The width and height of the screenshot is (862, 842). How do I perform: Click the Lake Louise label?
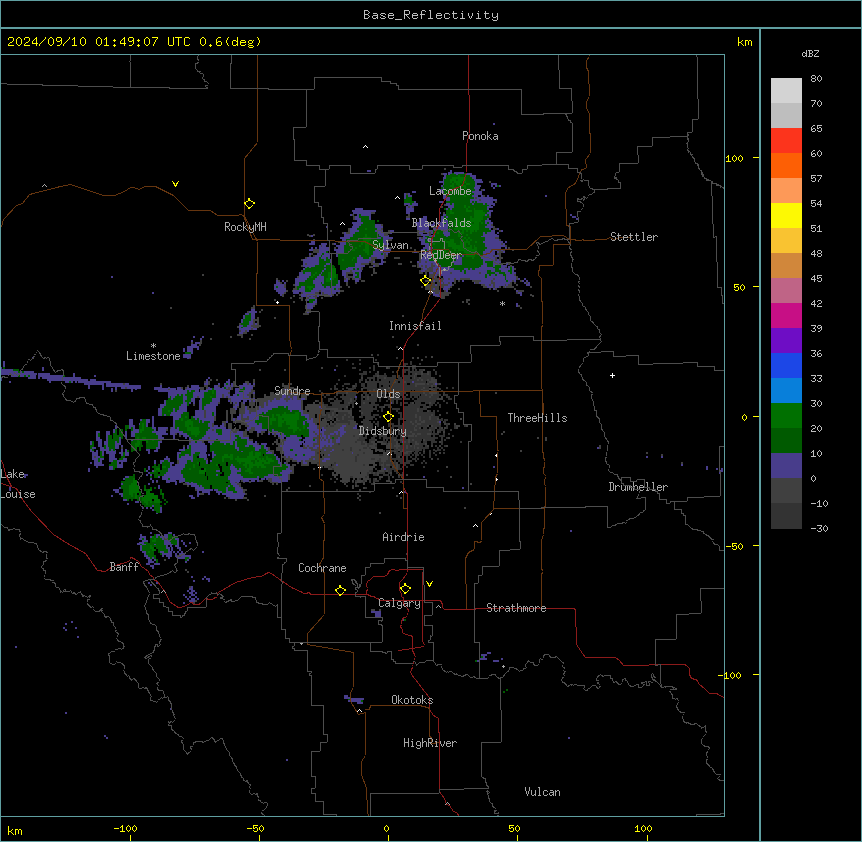pos(18,484)
